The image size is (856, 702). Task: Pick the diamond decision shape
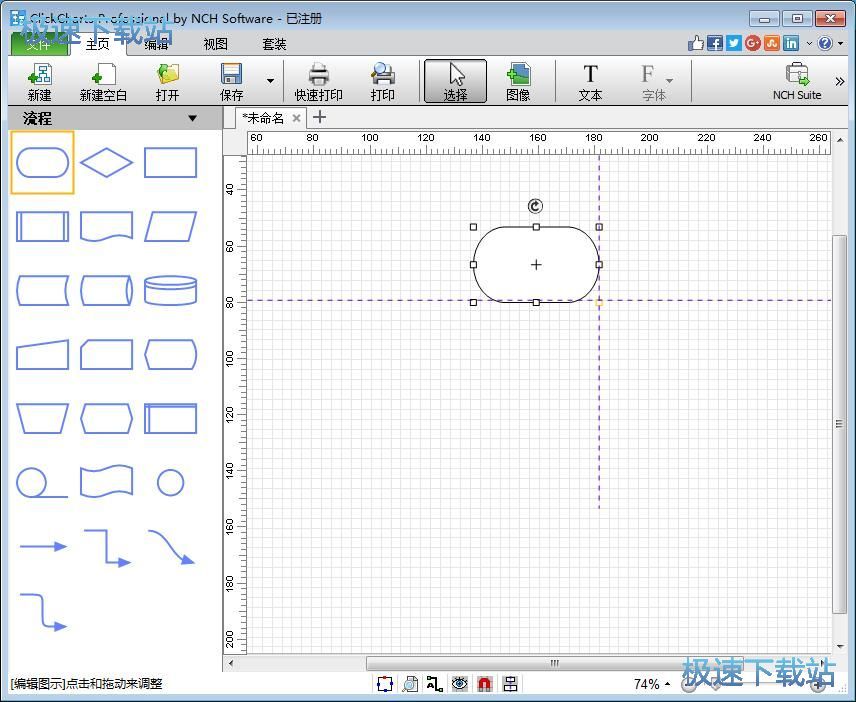[106, 163]
